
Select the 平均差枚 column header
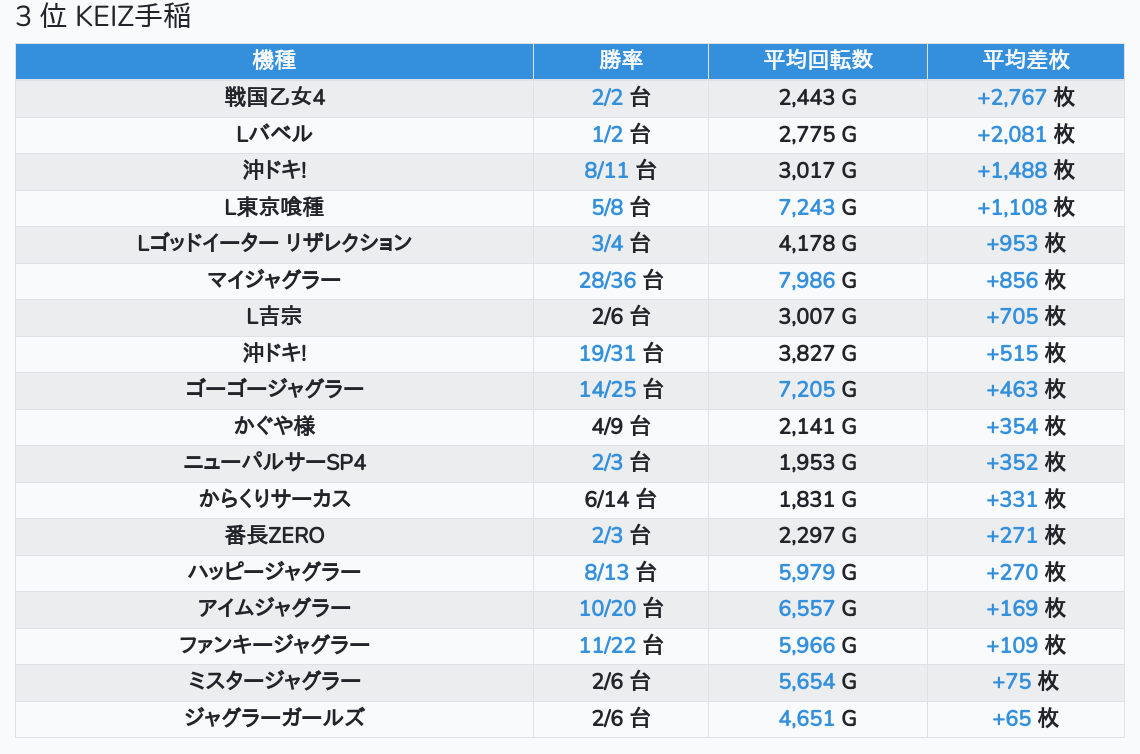point(1025,60)
